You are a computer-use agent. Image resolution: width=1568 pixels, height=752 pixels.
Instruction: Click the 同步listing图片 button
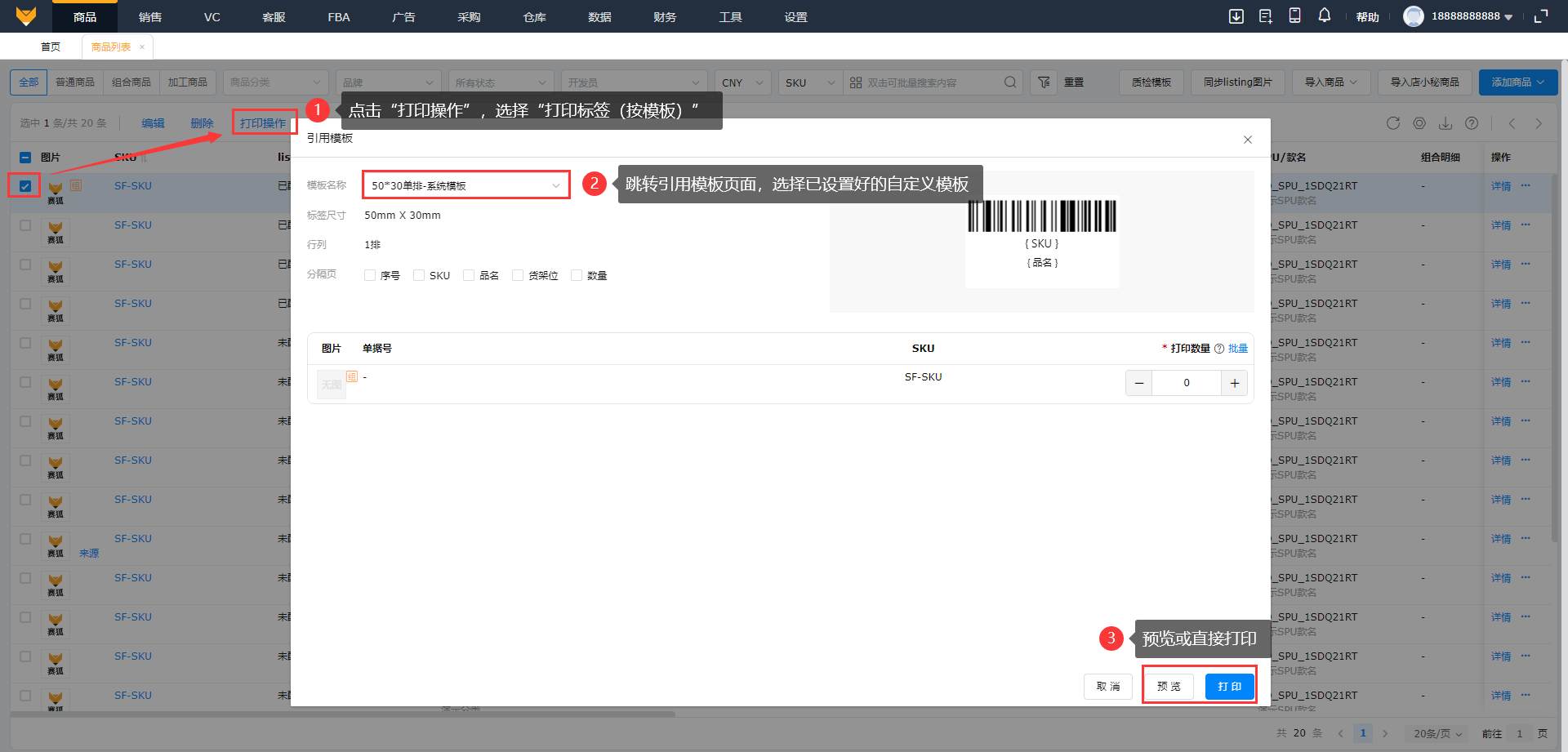click(1237, 82)
